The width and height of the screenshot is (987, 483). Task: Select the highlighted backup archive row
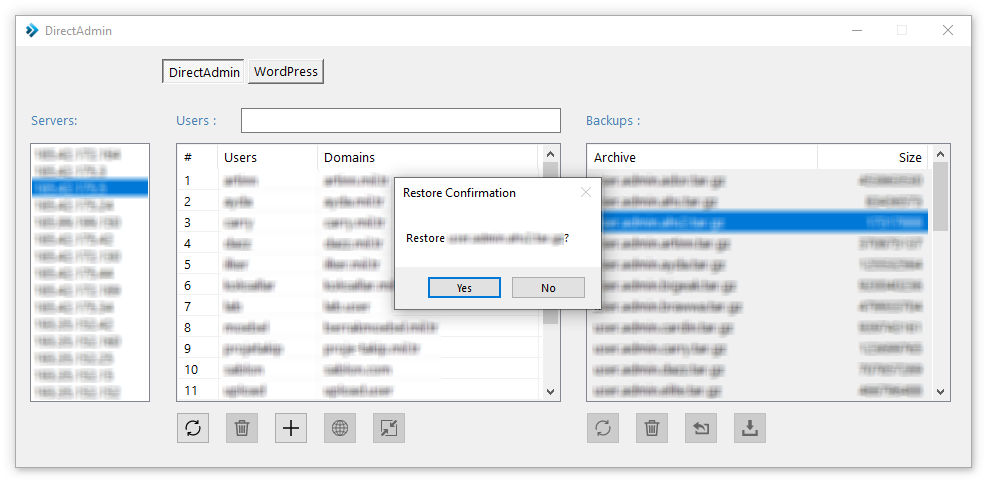[759, 222]
